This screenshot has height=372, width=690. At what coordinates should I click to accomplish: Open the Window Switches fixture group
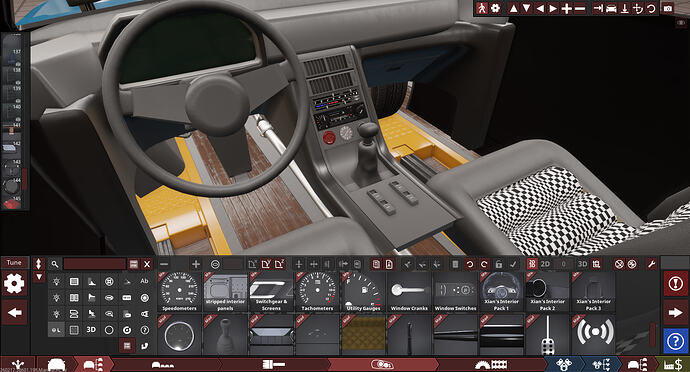pyautogui.click(x=455, y=292)
